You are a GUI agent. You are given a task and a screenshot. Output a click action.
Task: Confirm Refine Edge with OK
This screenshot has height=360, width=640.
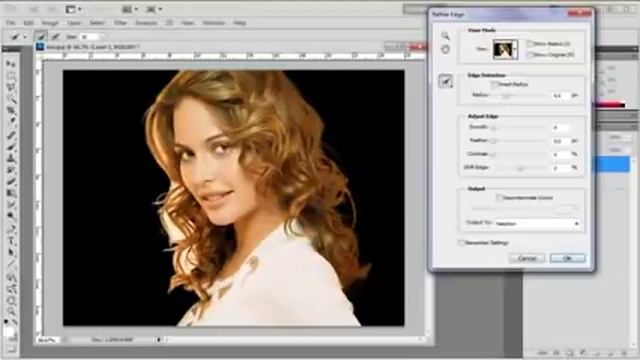(567, 258)
